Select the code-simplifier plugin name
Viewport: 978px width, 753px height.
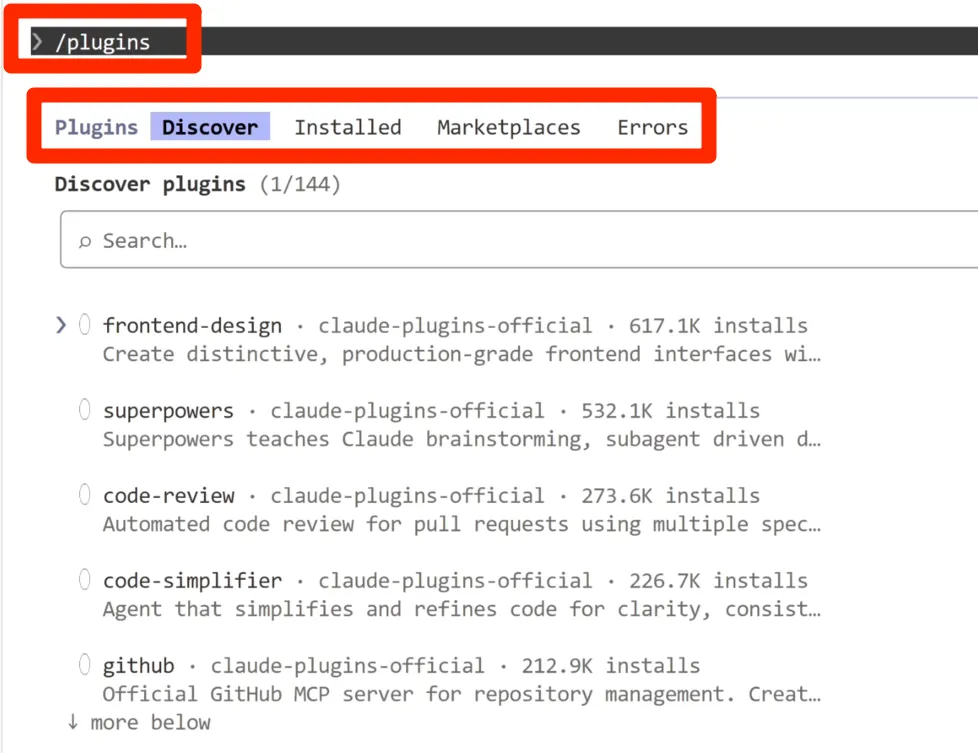click(x=192, y=580)
